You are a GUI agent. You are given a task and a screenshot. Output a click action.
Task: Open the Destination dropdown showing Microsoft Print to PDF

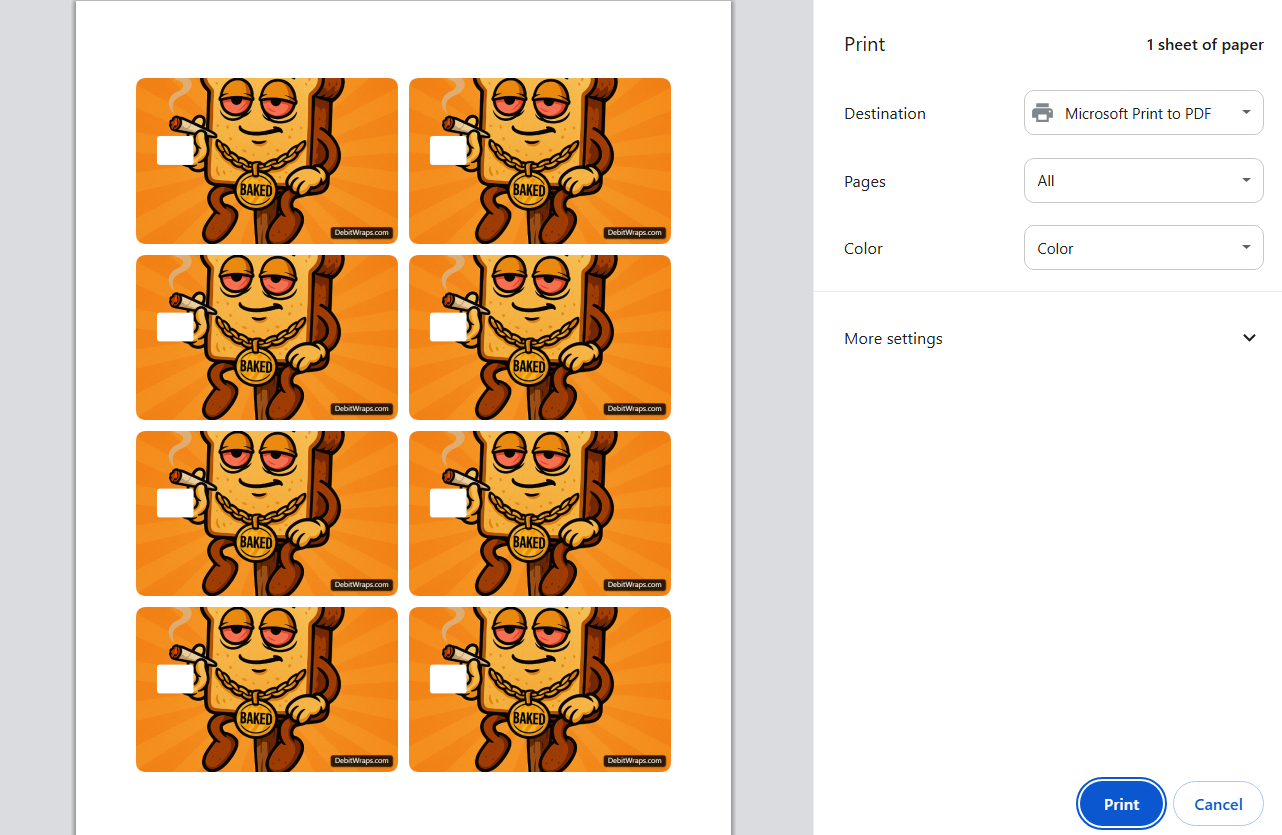click(x=1143, y=113)
